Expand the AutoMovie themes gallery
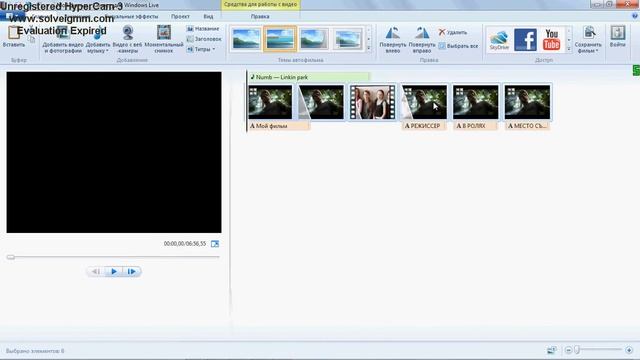This screenshot has width=640, height=360. pyautogui.click(x=369, y=48)
